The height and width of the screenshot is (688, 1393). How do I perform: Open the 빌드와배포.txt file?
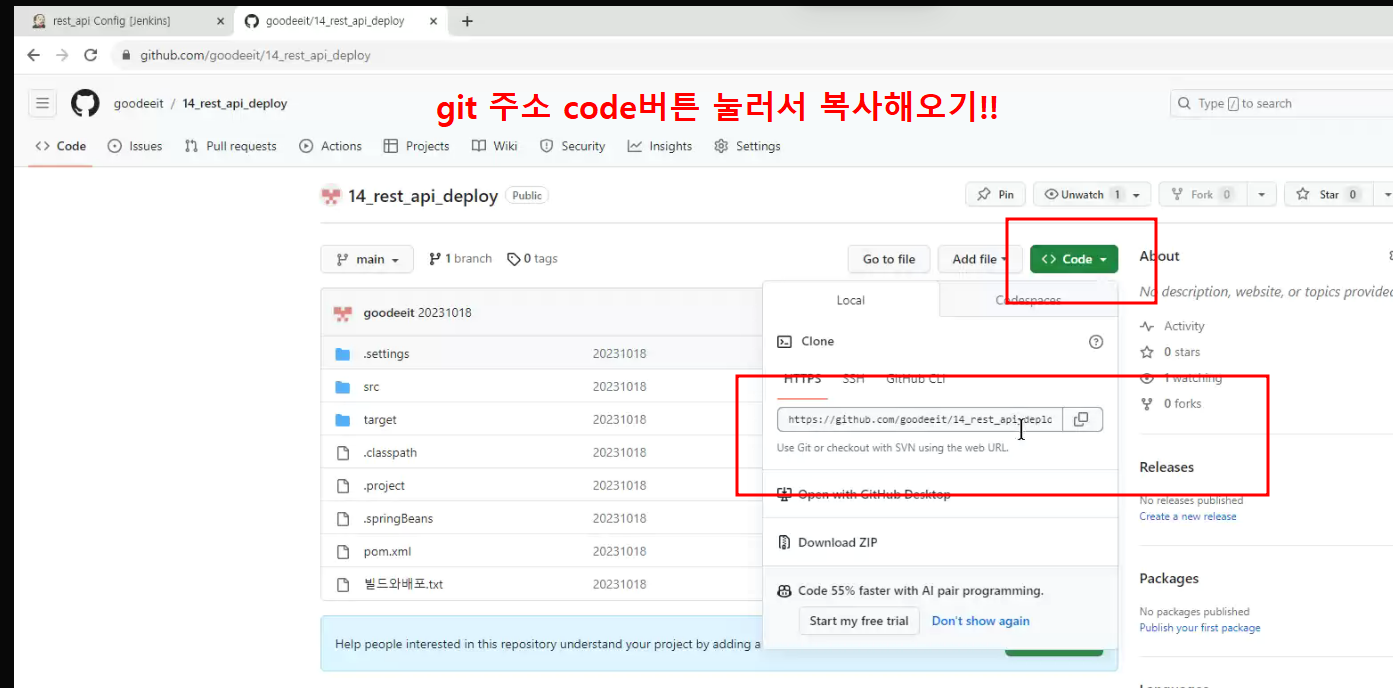(403, 584)
